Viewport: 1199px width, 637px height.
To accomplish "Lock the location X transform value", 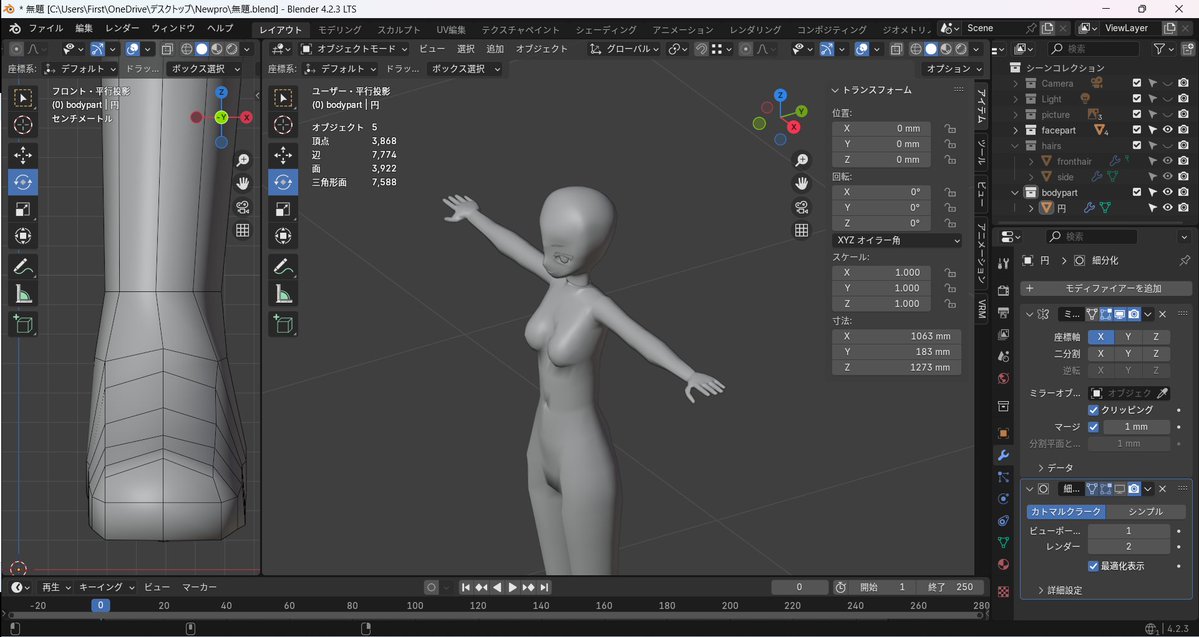I will 950,128.
